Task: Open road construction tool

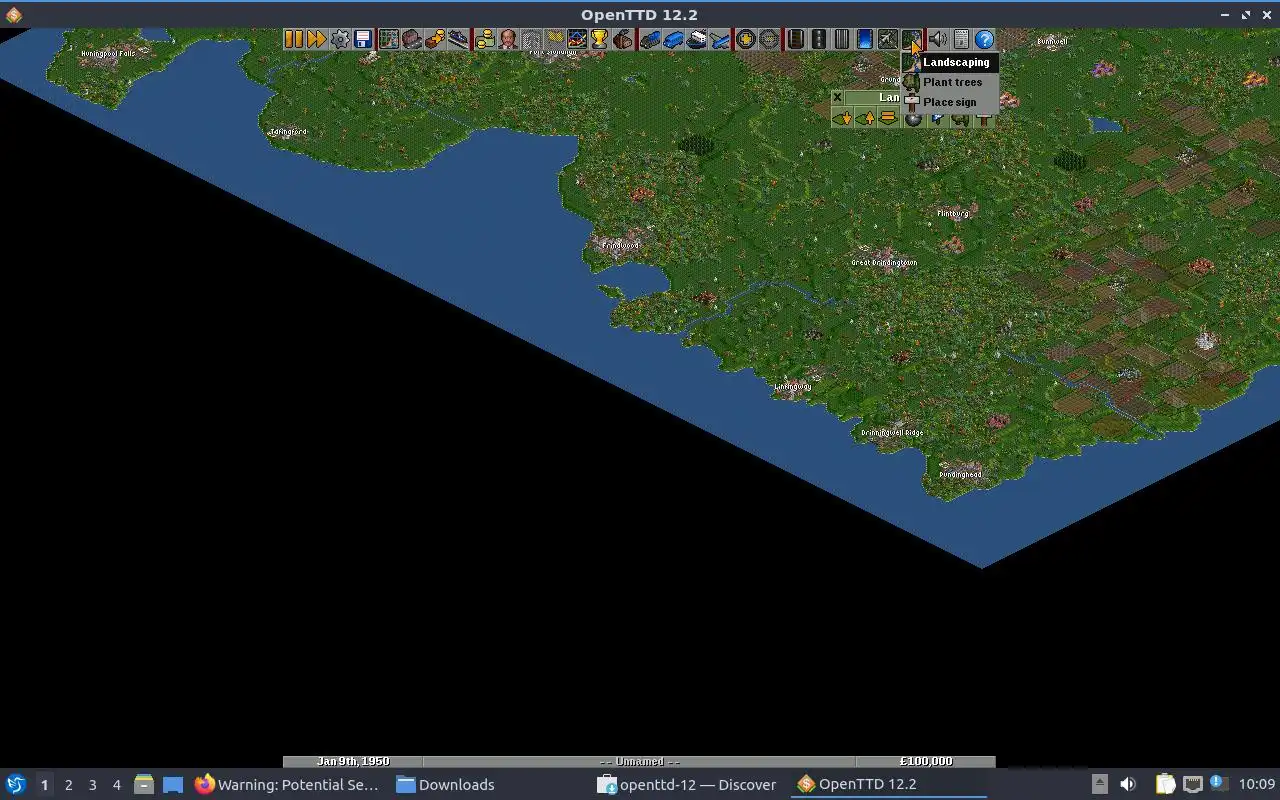Action: [x=819, y=39]
